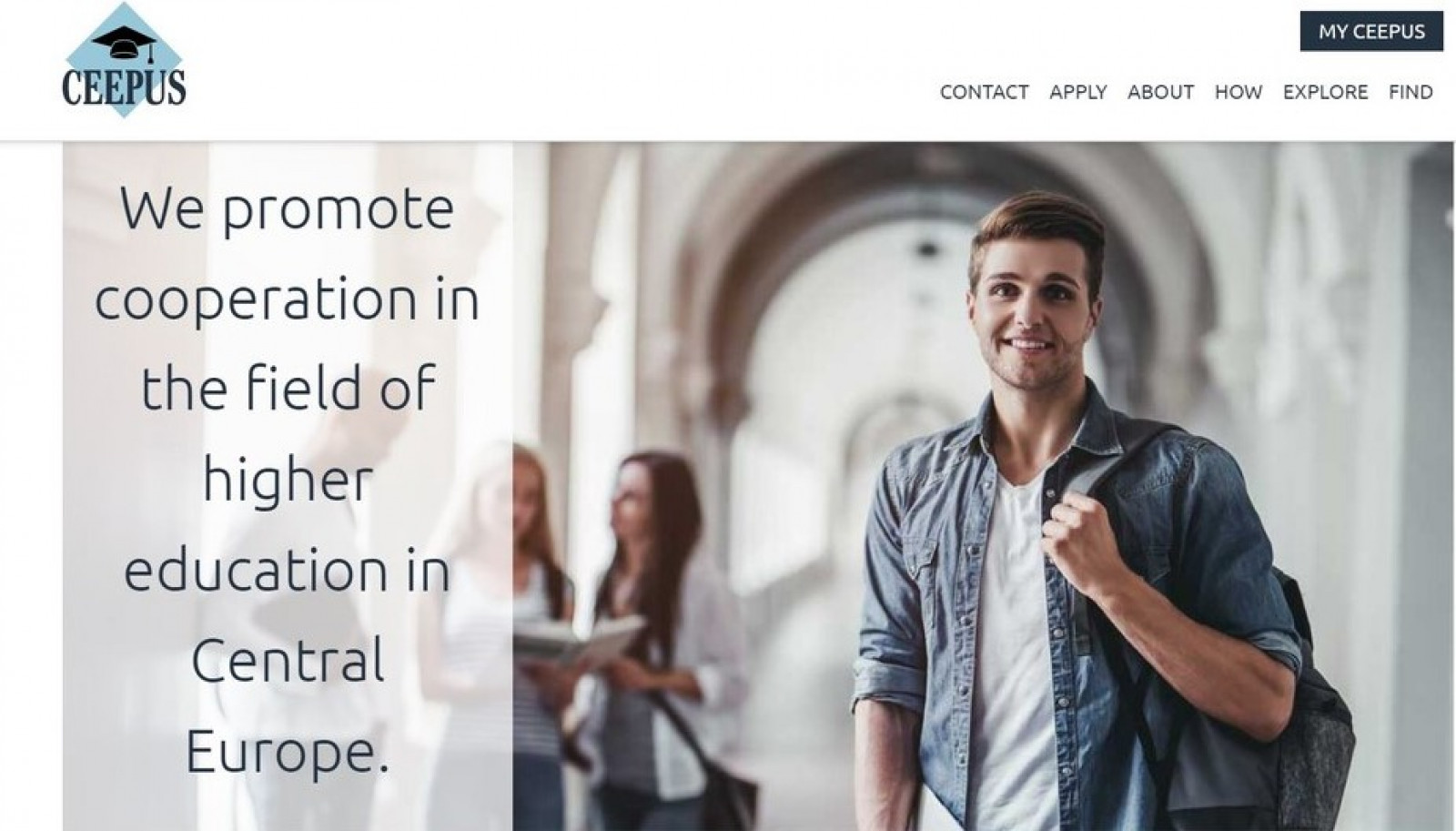Click the "Europe." word in headline

(x=288, y=753)
